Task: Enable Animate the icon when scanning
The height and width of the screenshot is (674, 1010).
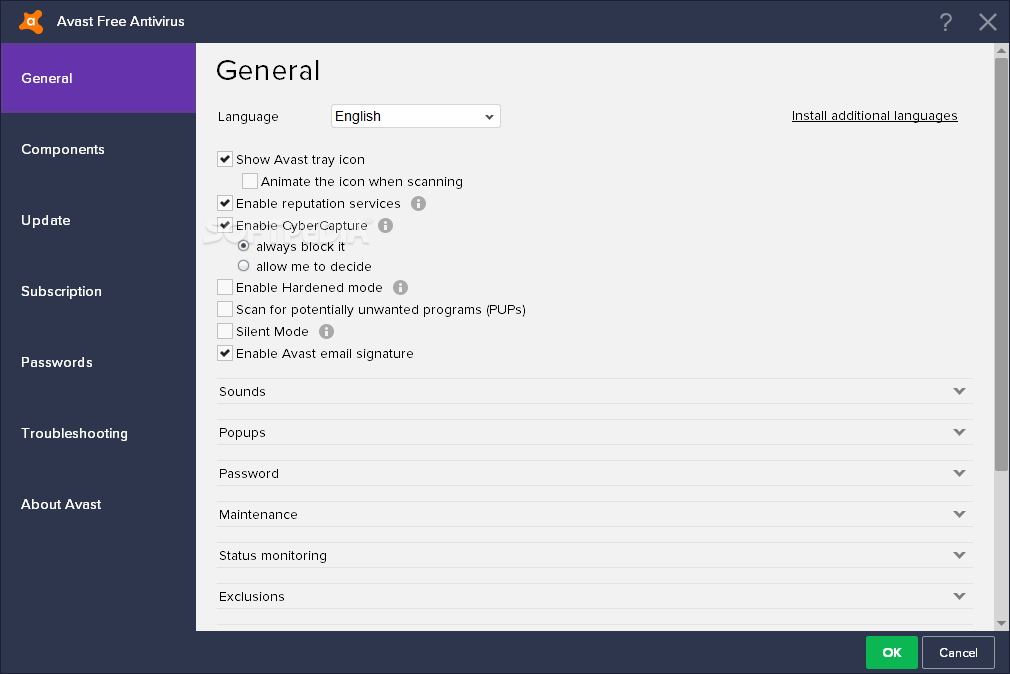Action: [x=250, y=181]
